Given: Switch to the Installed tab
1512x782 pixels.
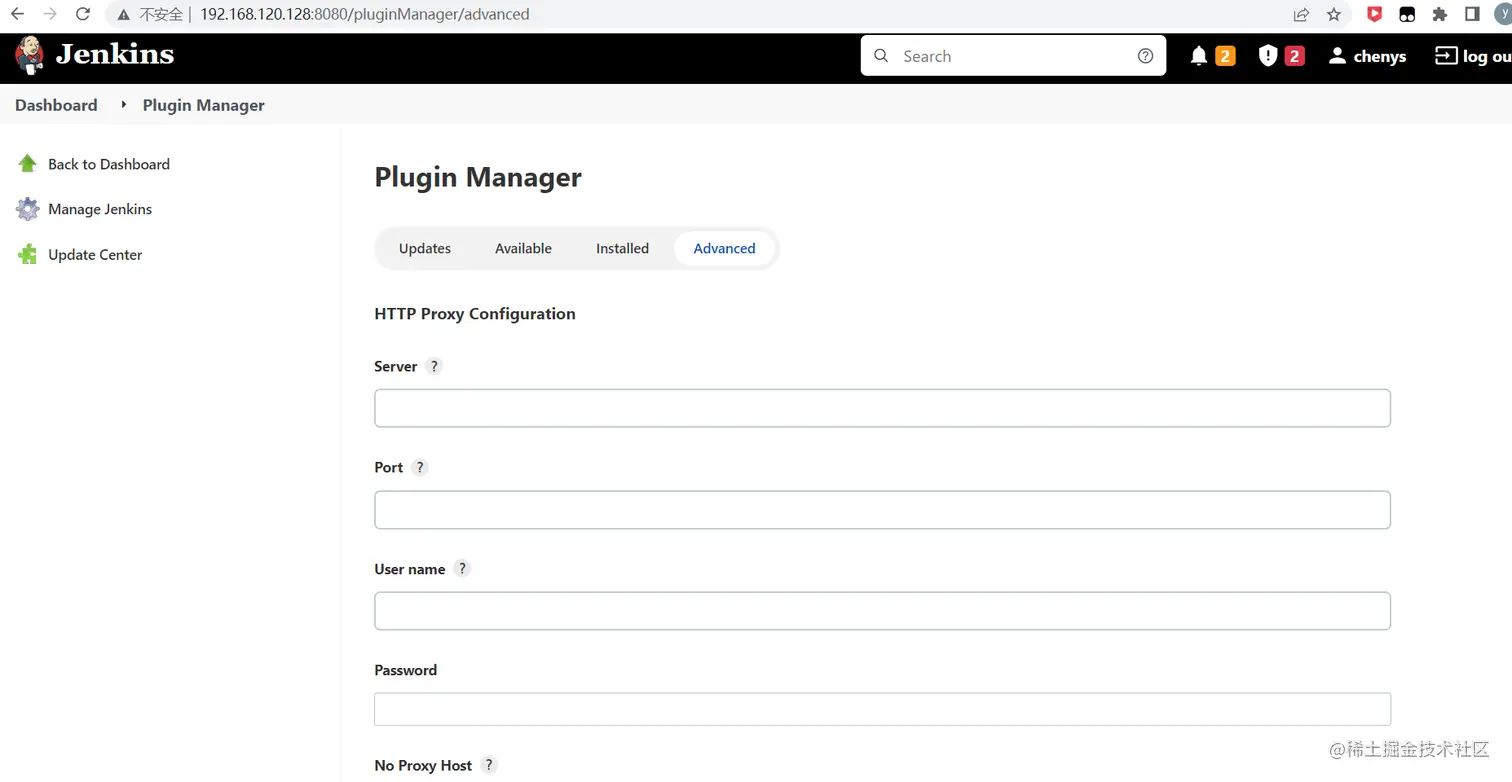Looking at the screenshot, I should click(x=622, y=248).
